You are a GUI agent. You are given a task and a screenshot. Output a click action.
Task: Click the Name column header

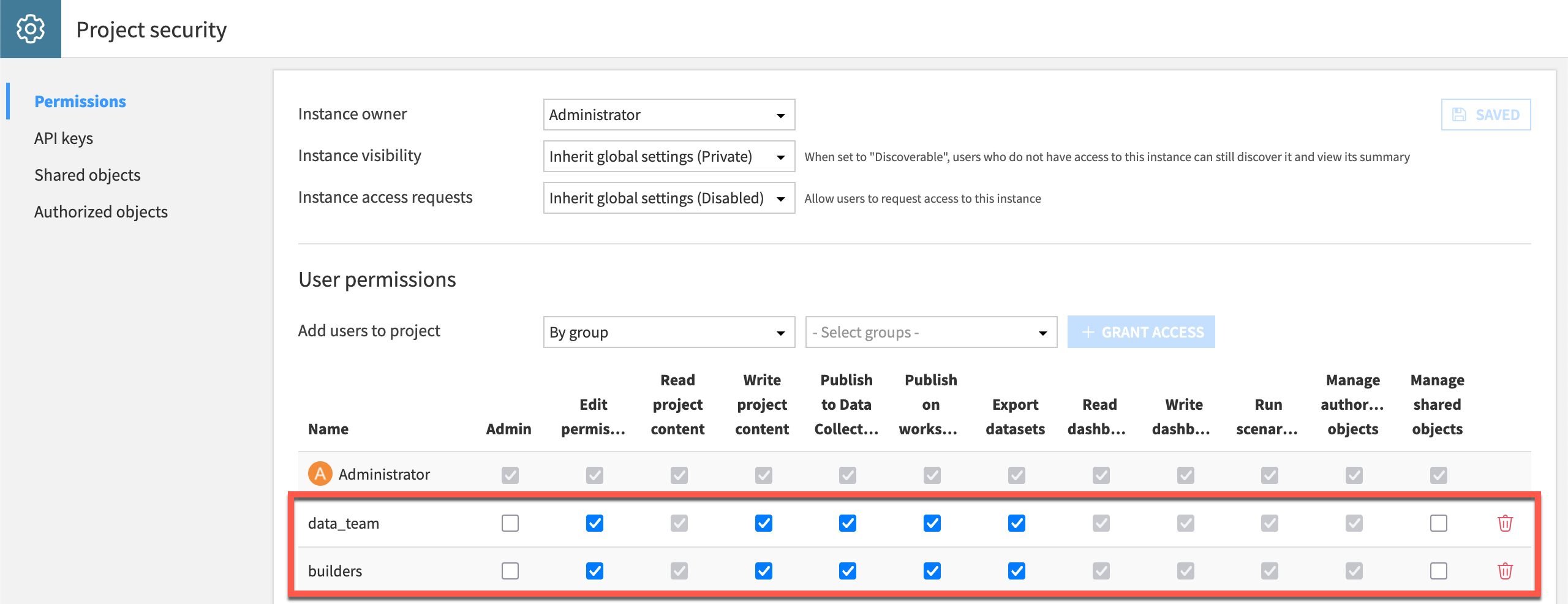(328, 429)
